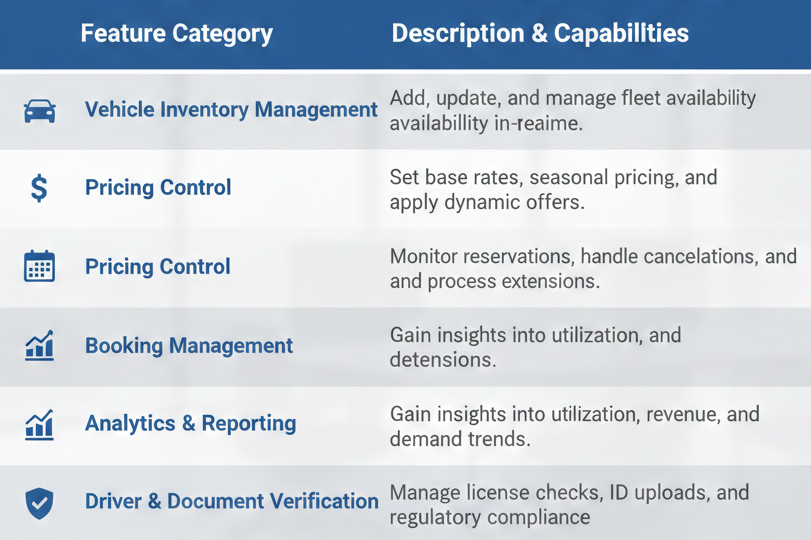Select the dollar sign pricing icon
Viewport: 811px width, 540px height.
coord(39,188)
